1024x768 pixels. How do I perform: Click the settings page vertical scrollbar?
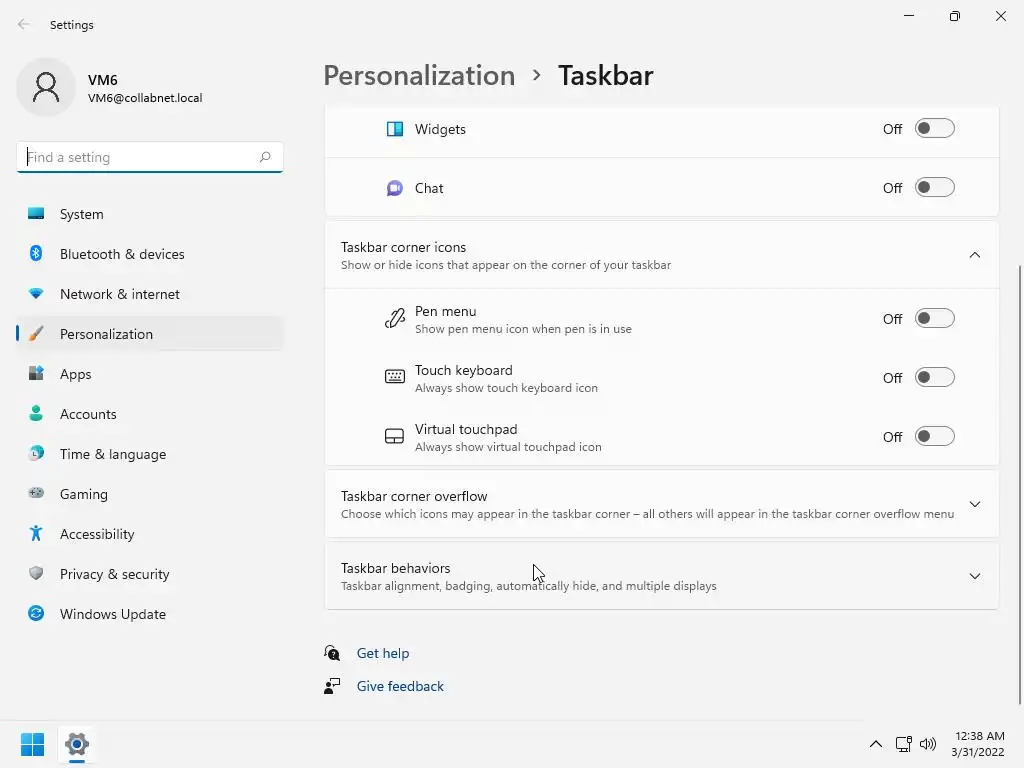pos(1019,480)
